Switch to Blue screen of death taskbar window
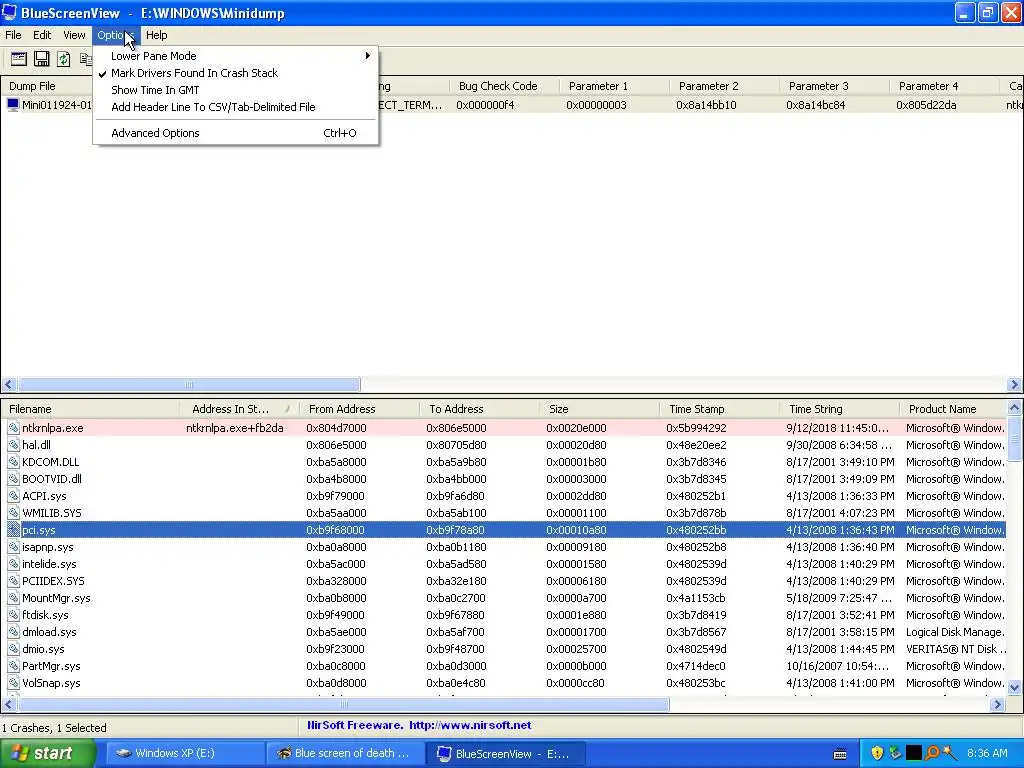1024x768 pixels. coord(344,753)
